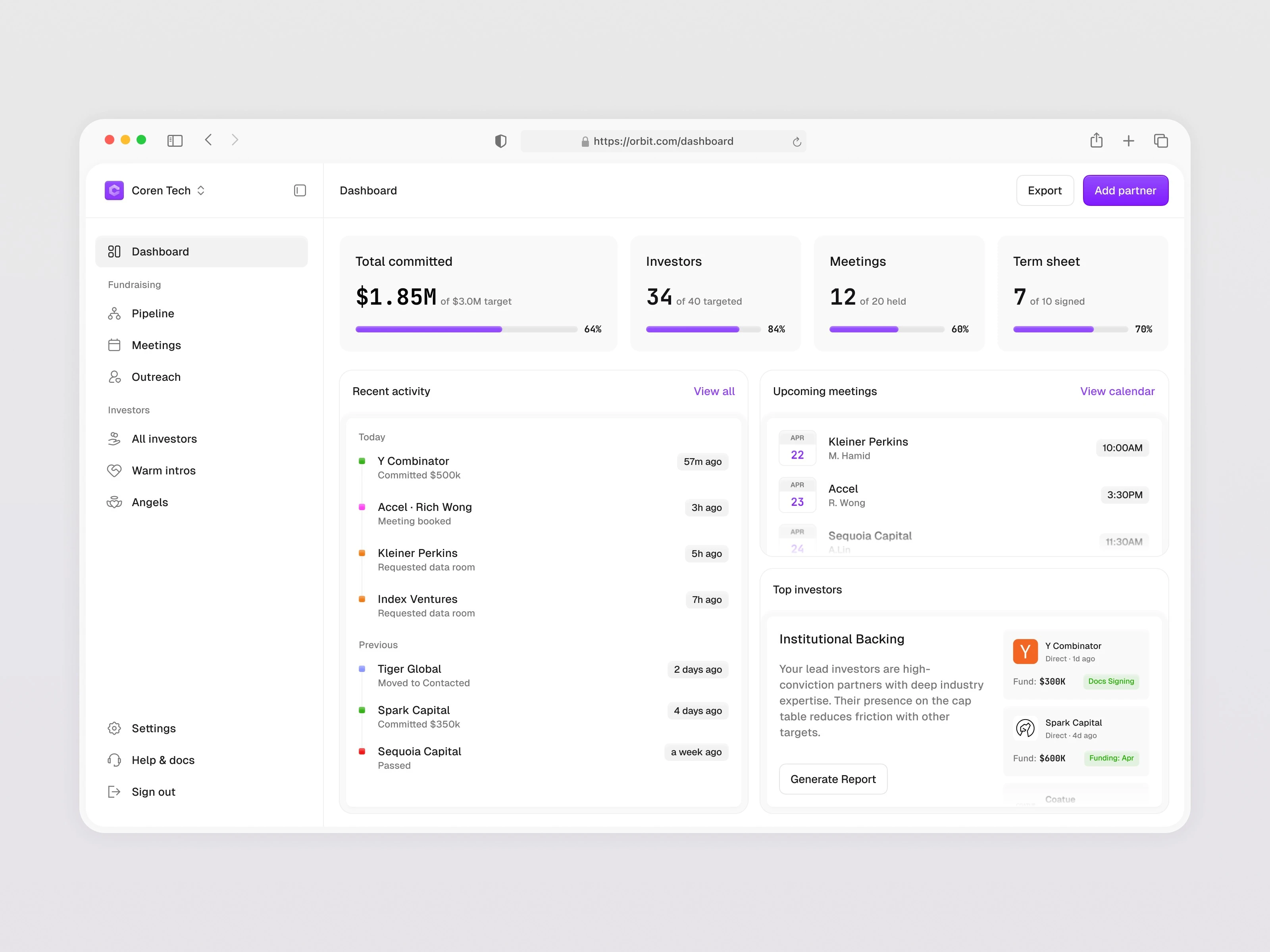
Task: Go forward with browser forward arrow
Action: click(x=235, y=140)
